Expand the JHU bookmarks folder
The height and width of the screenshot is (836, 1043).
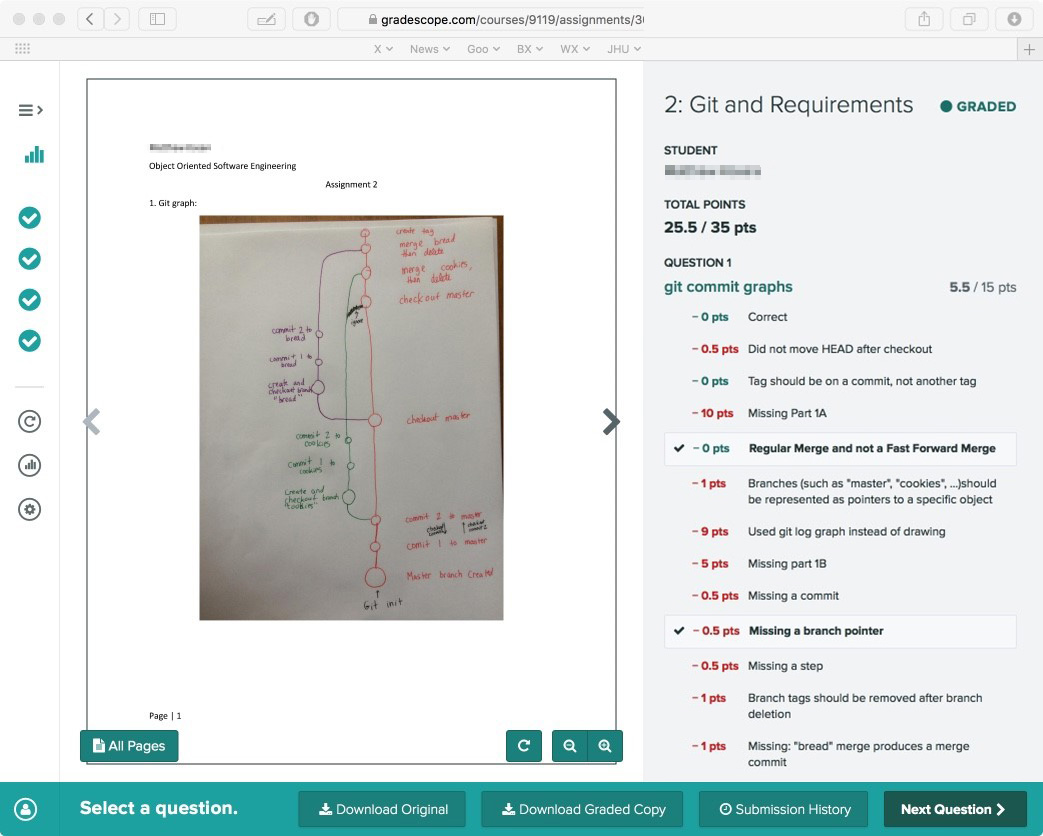coord(624,49)
